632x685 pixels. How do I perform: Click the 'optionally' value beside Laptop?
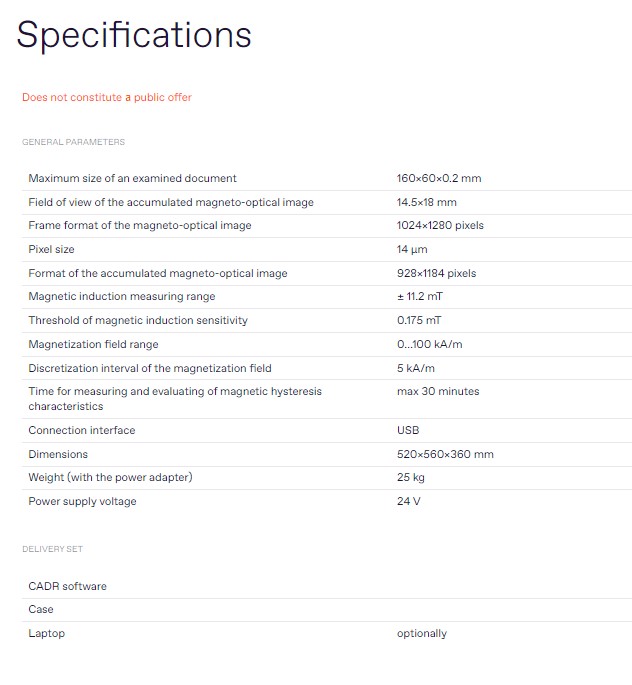[421, 633]
